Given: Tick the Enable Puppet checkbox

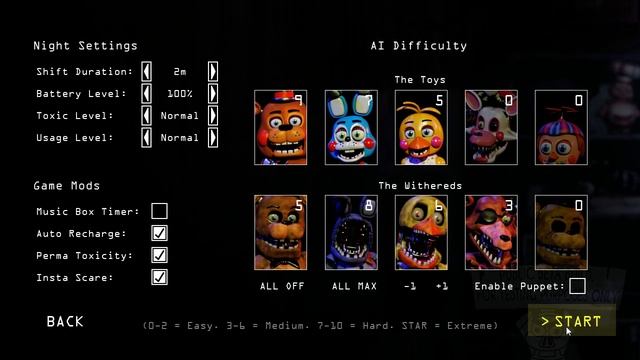Looking at the screenshot, I should coord(577,286).
